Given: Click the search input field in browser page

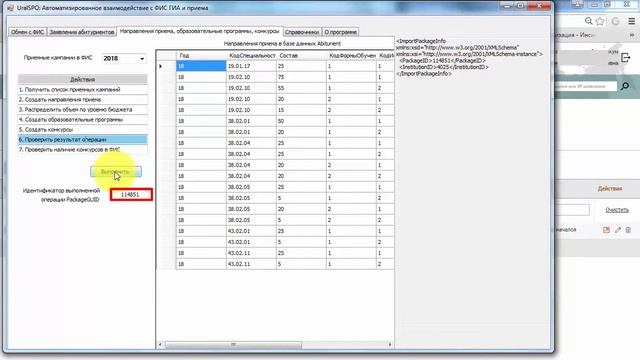Looking at the screenshot, I should click(x=586, y=86).
